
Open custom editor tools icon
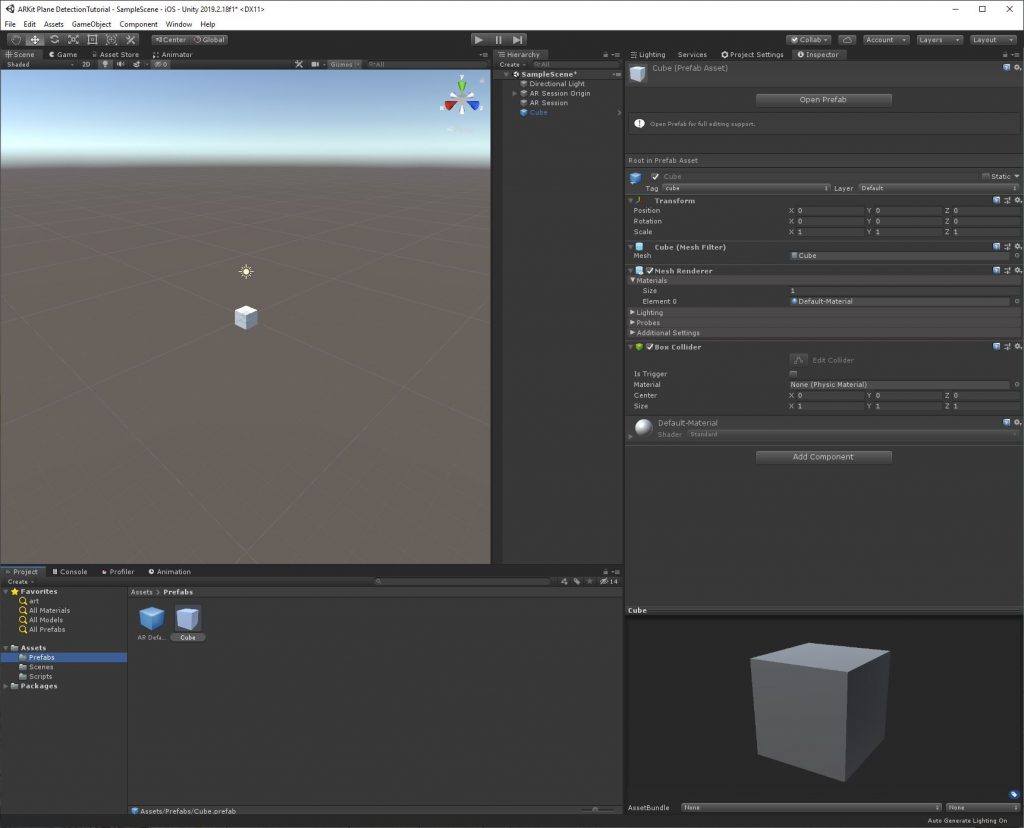pyautogui.click(x=131, y=40)
